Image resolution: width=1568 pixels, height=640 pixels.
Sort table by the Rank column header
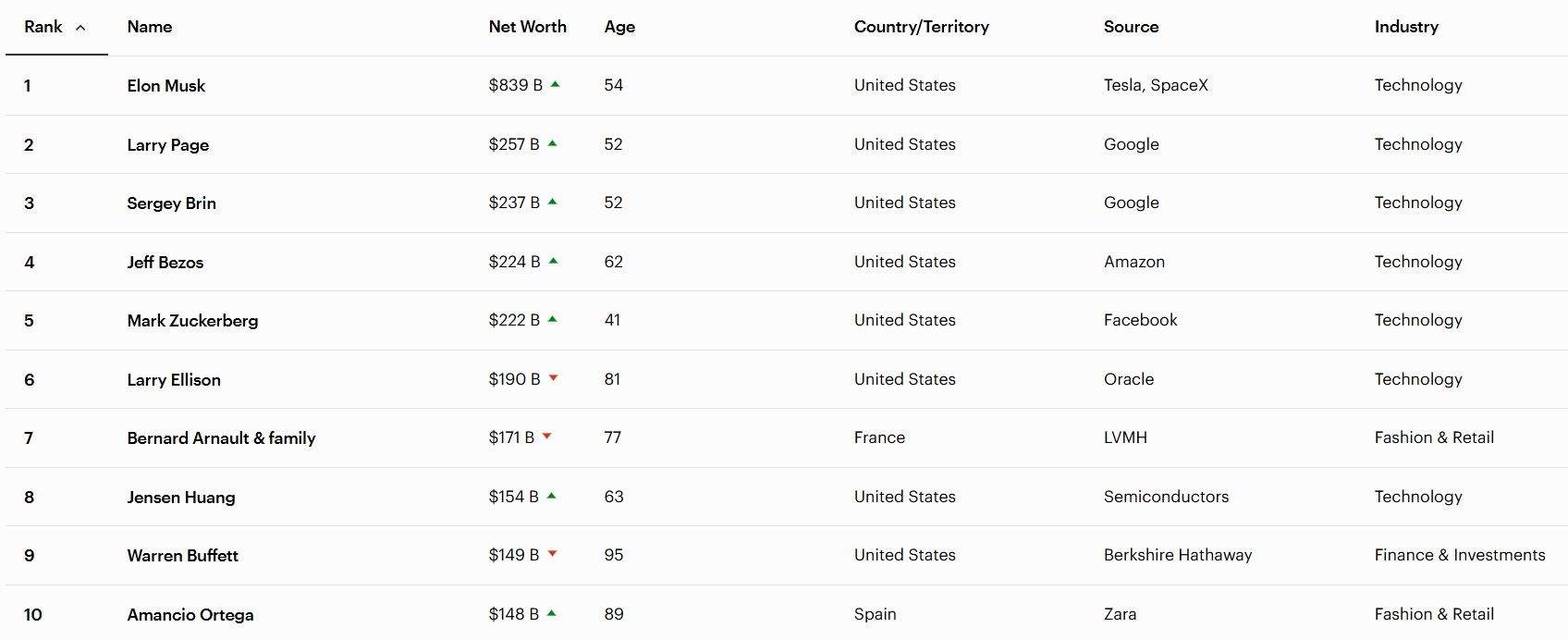[x=43, y=27]
